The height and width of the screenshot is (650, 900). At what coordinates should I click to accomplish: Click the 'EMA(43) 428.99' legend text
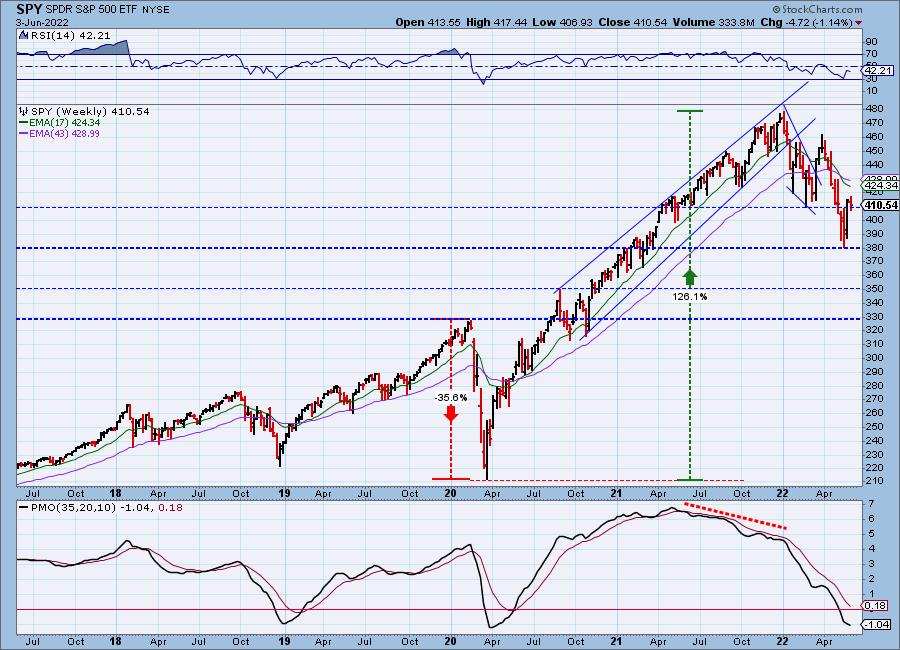65,133
